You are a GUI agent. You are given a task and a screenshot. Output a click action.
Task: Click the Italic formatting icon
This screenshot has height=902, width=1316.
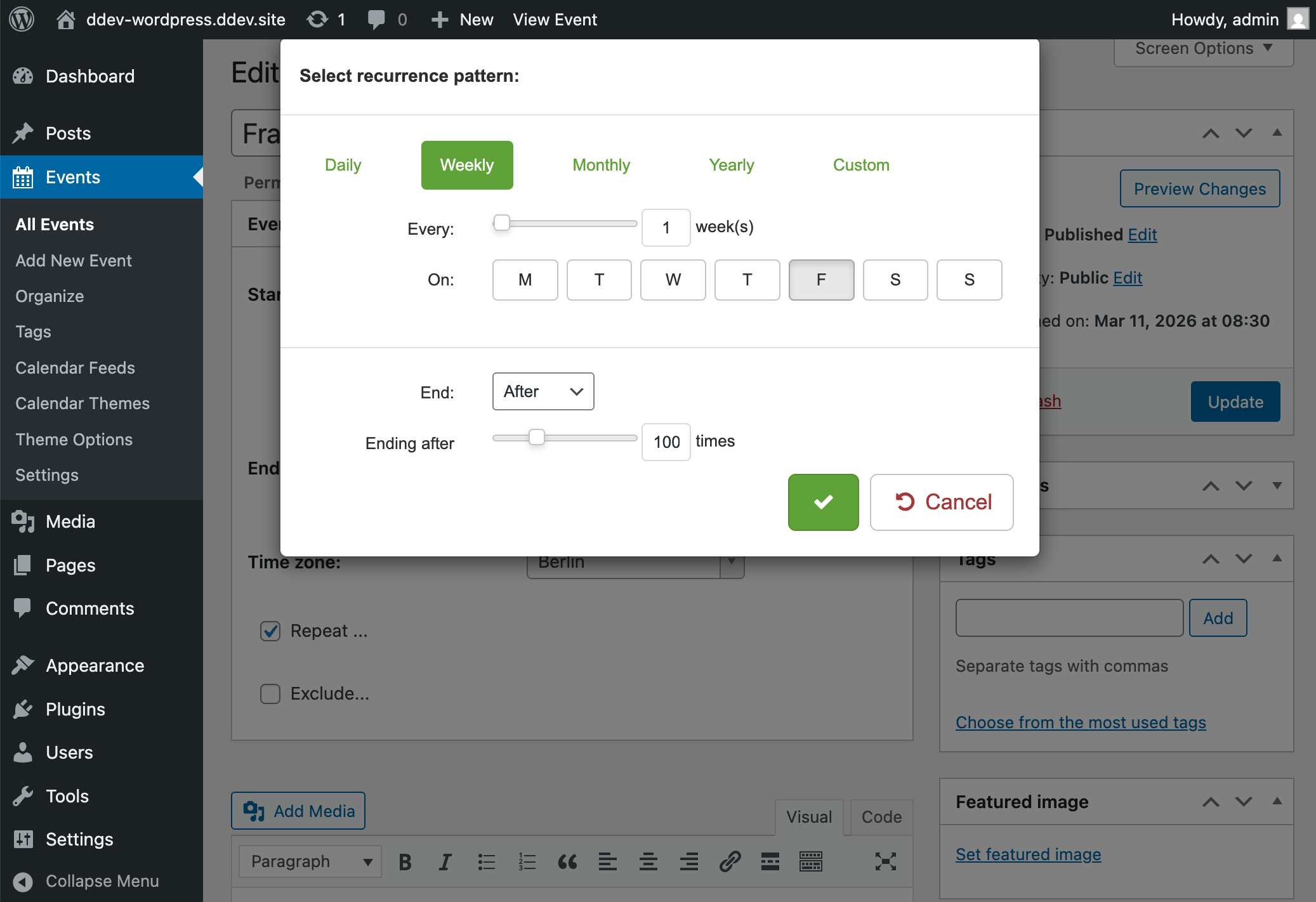click(445, 861)
